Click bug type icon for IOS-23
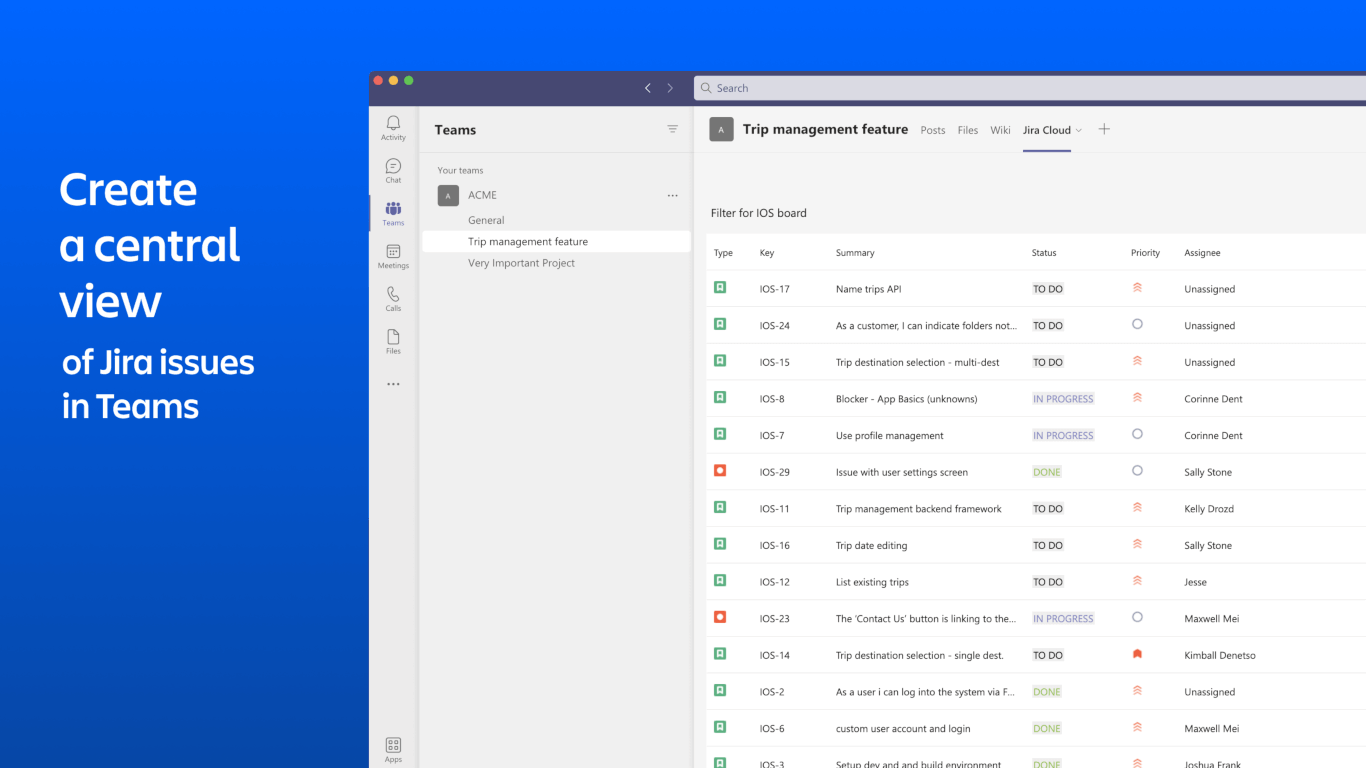The image size is (1366, 768). coord(719,618)
